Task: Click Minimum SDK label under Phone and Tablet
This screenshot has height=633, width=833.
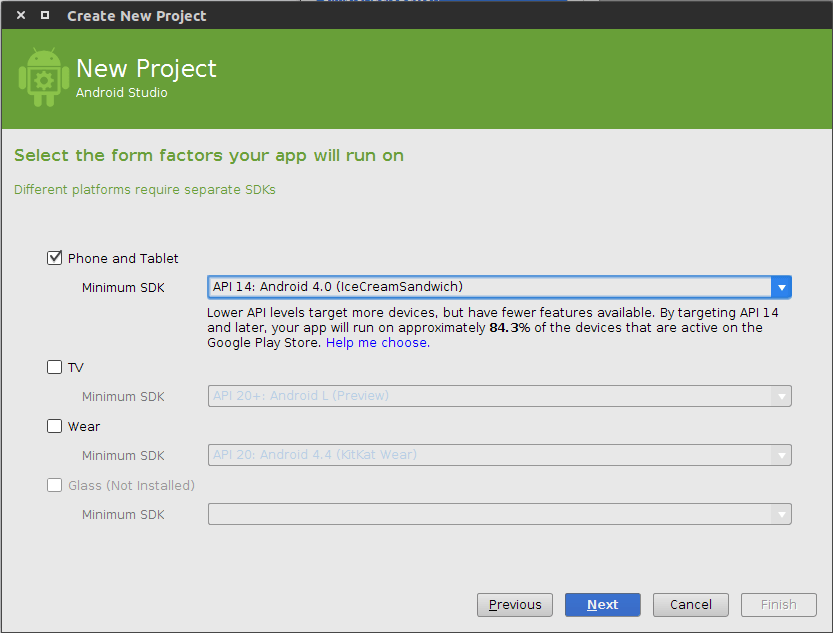Action: click(x=123, y=288)
